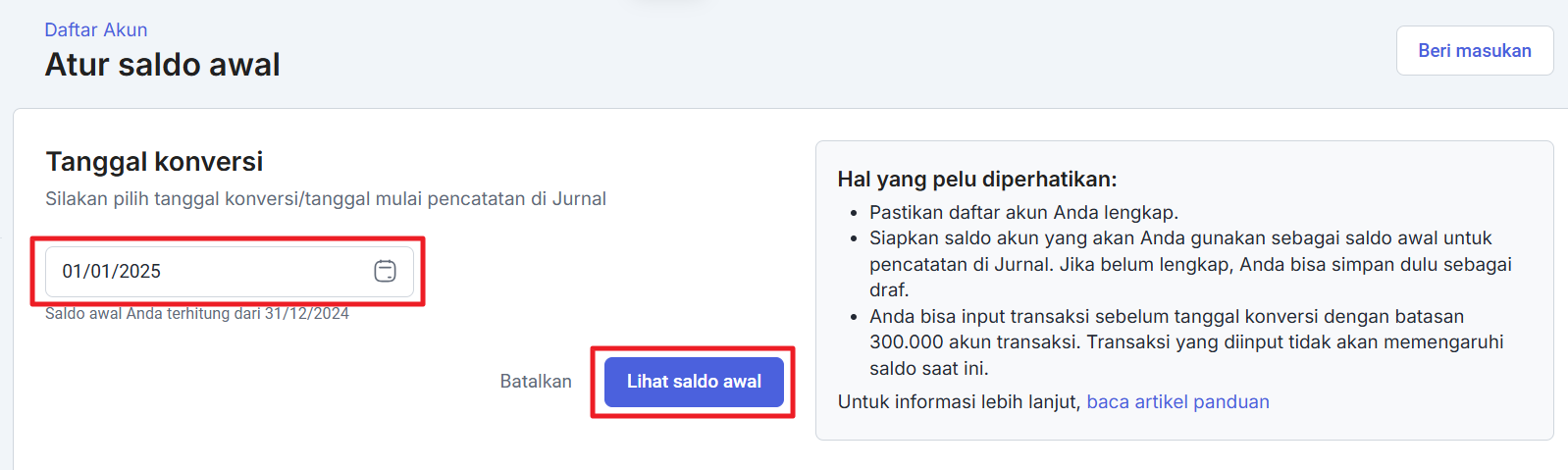
Task: Click the Anda bisa input transaksi bullet
Action: 1166,316
